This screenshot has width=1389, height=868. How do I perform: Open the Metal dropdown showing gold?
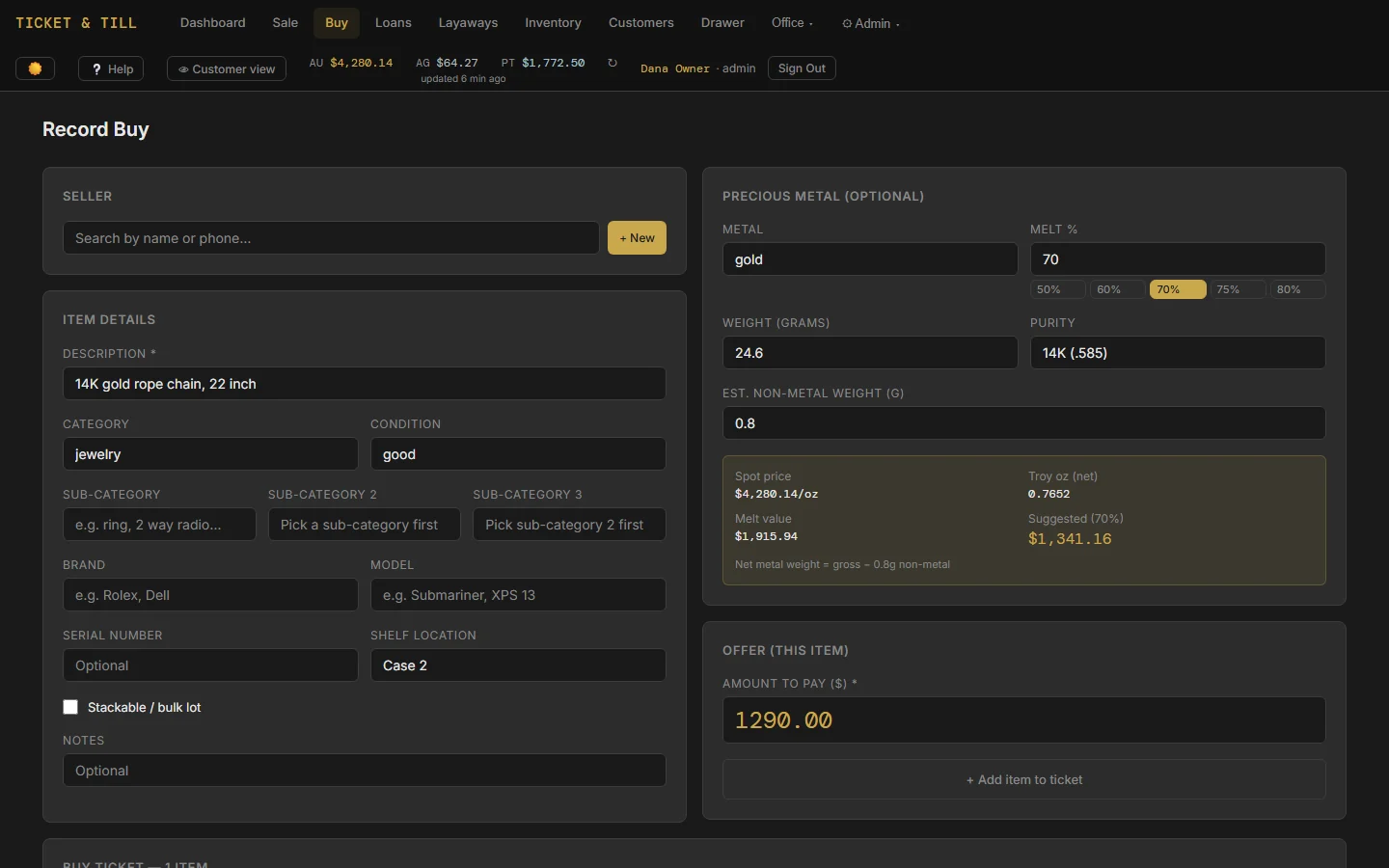click(870, 259)
